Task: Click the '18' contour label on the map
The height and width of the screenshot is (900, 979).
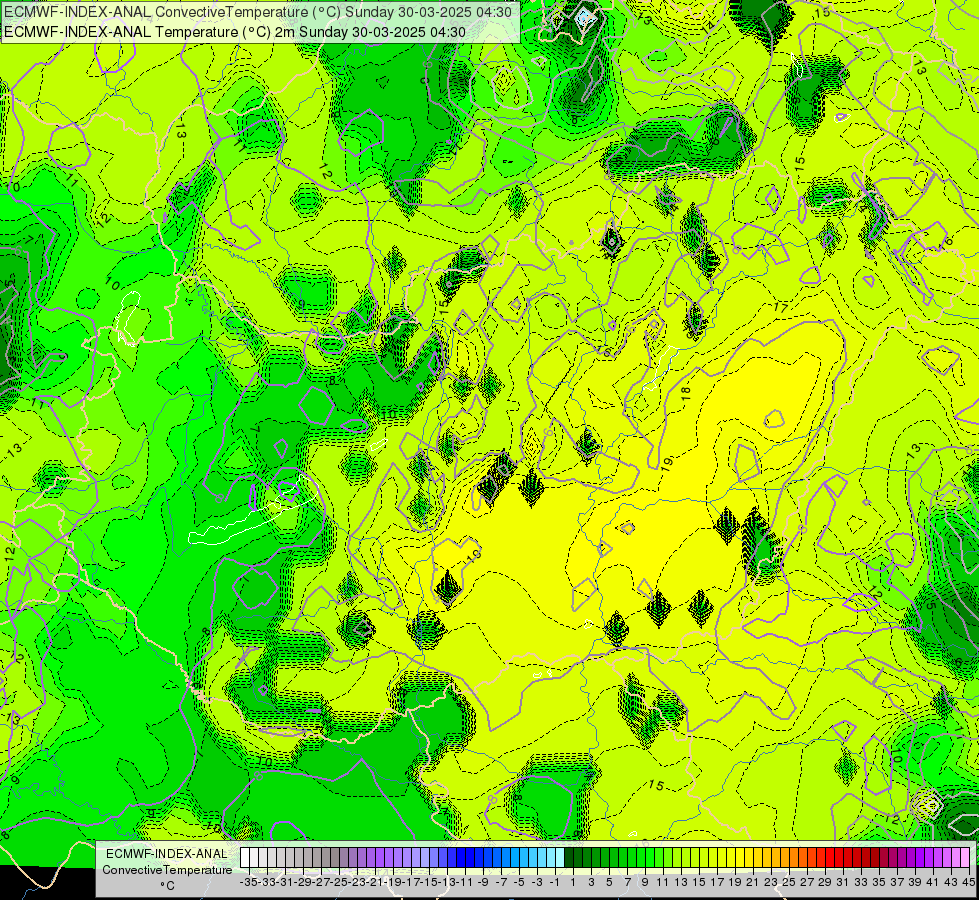Action: 686,393
